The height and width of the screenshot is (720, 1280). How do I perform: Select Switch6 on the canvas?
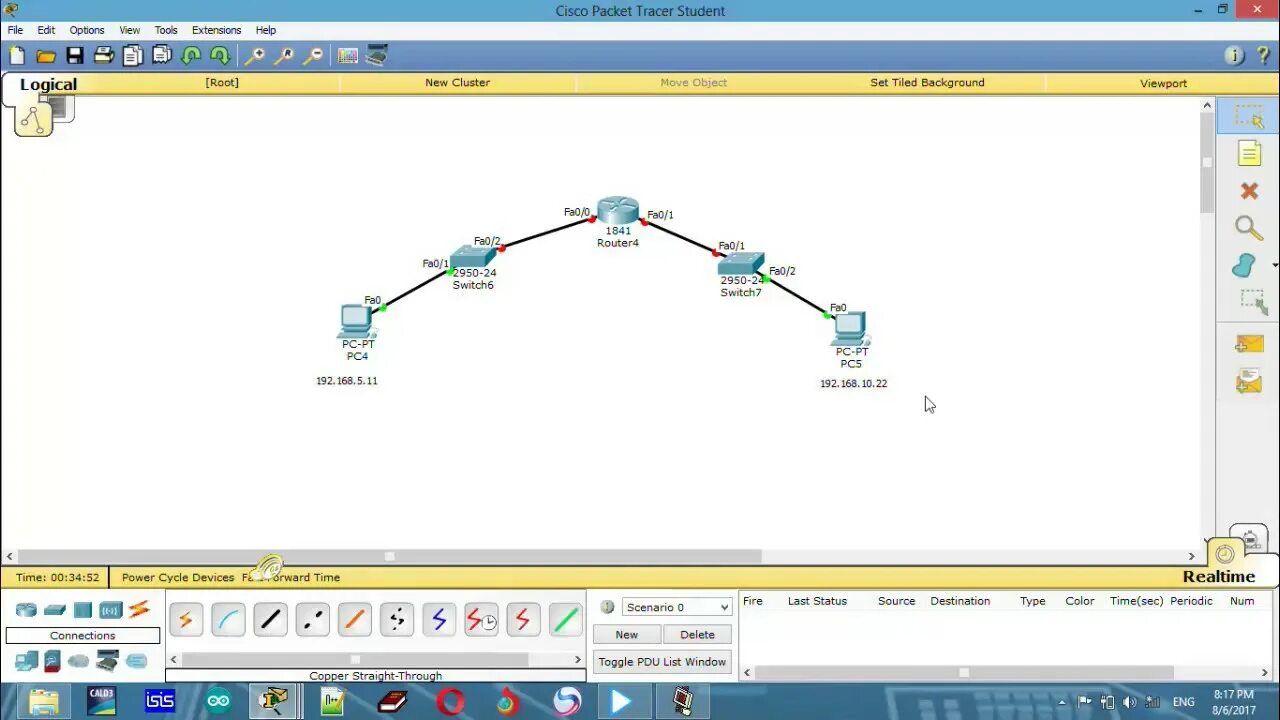tap(473, 256)
